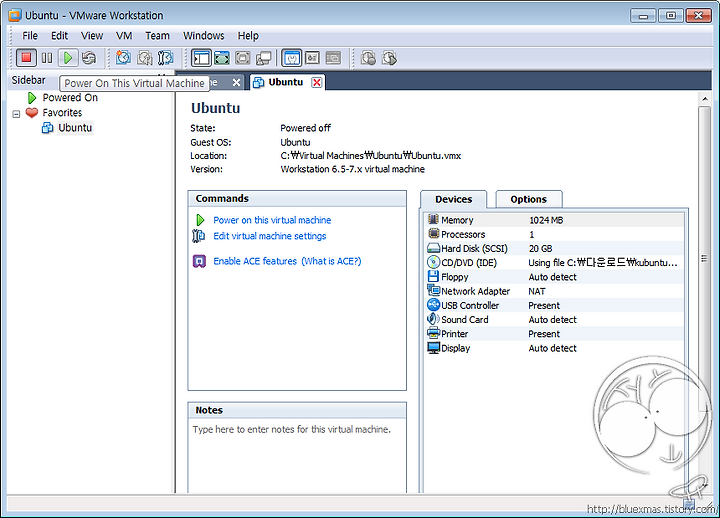Click the Notes text area
This screenshot has width=720, height=518.
pos(297,456)
